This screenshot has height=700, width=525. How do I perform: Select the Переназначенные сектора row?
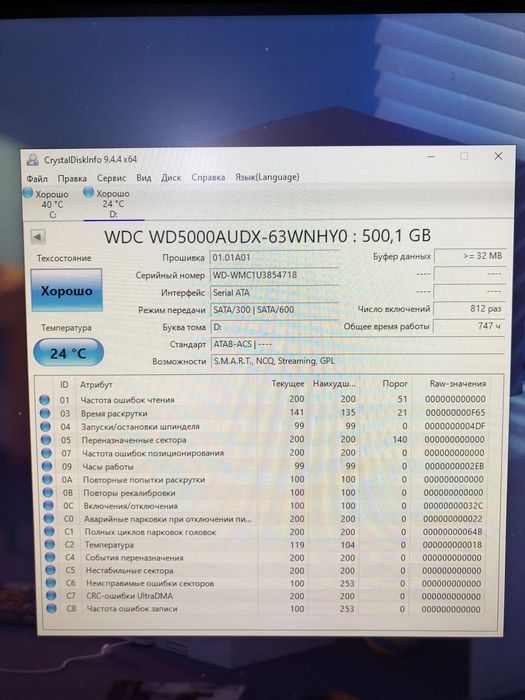(x=263, y=440)
